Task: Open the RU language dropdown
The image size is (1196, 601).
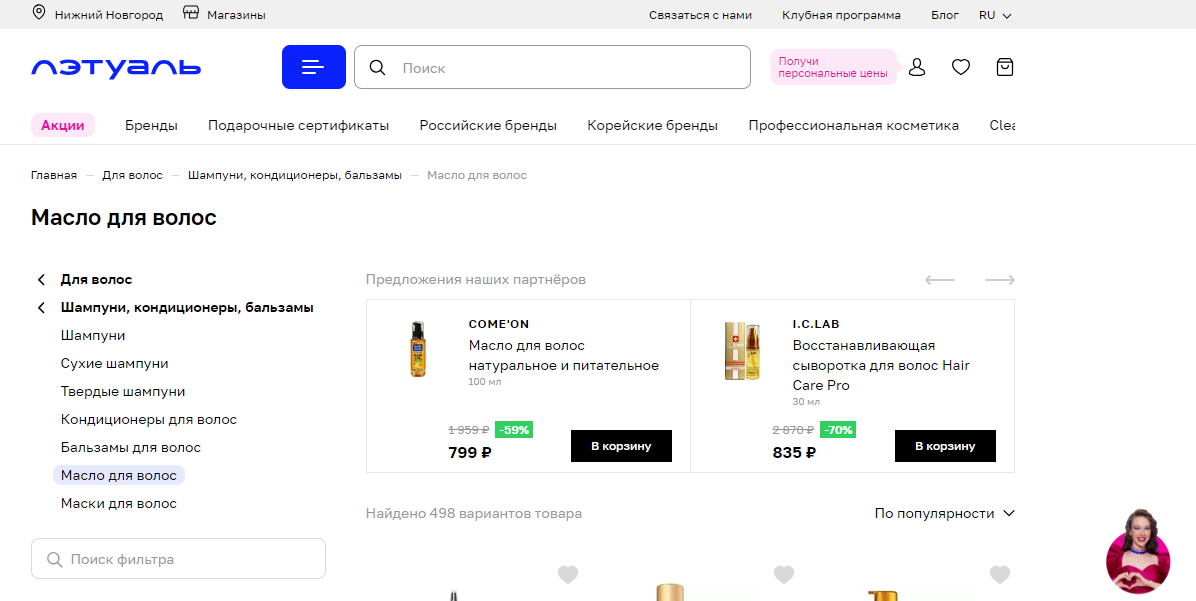Action: click(996, 15)
